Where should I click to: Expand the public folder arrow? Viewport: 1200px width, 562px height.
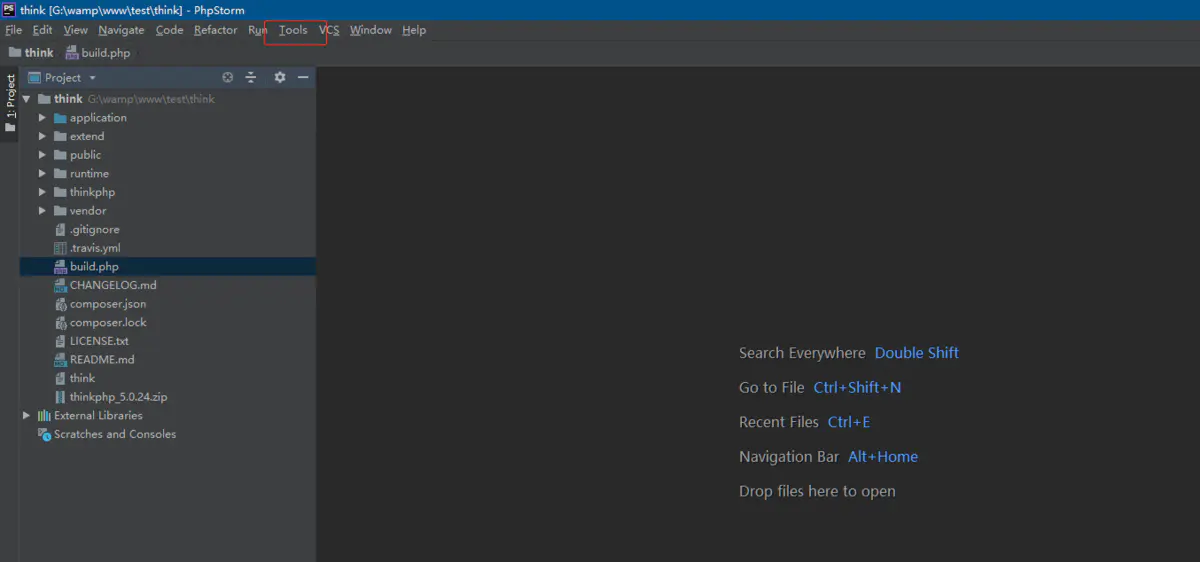(x=43, y=155)
